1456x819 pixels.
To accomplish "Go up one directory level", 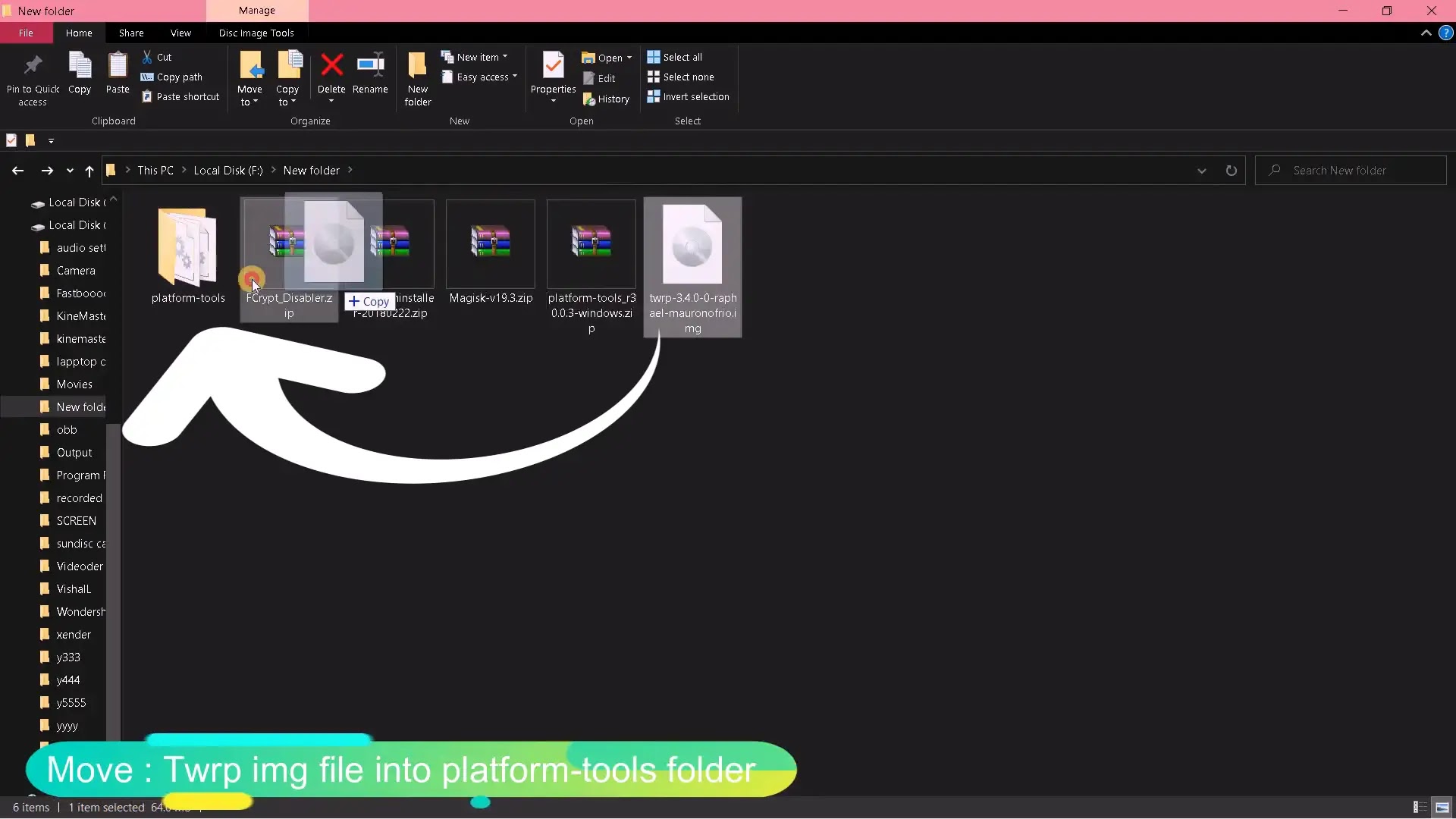I will pyautogui.click(x=89, y=171).
